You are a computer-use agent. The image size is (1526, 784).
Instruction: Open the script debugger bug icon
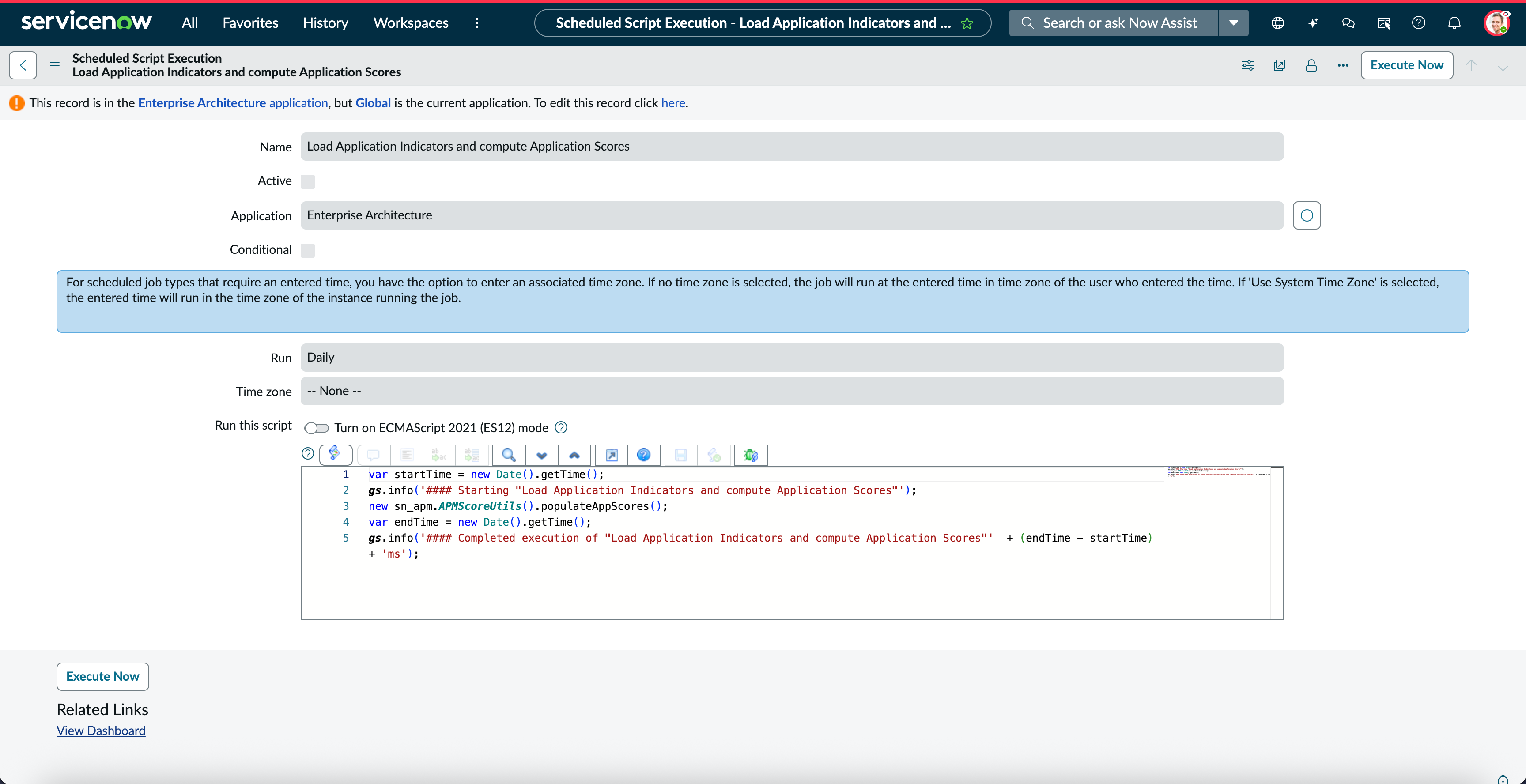(751, 455)
